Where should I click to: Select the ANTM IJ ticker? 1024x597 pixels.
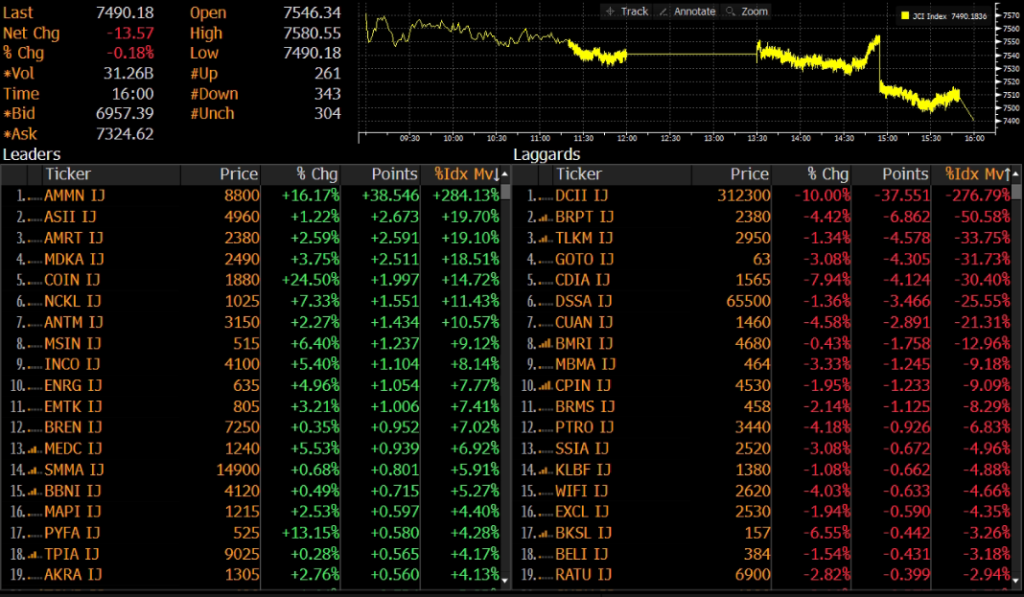73,322
